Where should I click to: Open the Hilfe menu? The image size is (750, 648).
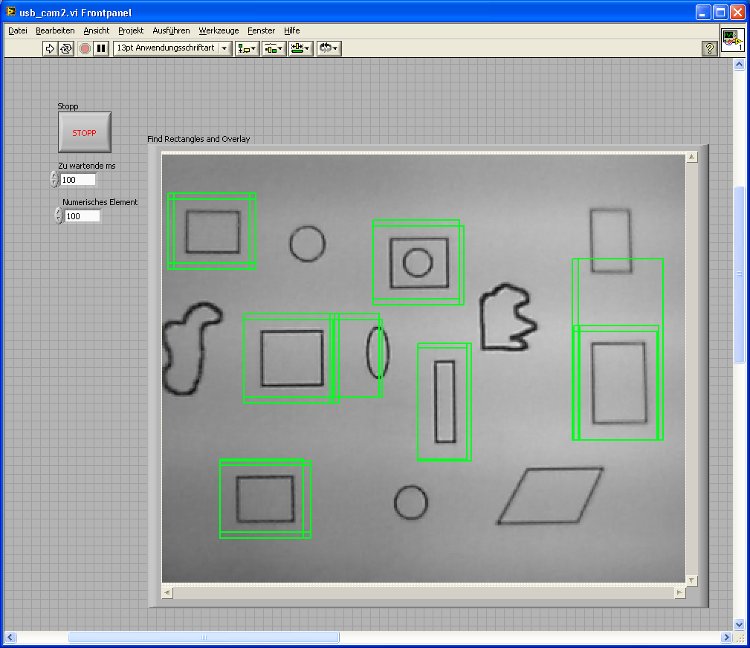292,31
